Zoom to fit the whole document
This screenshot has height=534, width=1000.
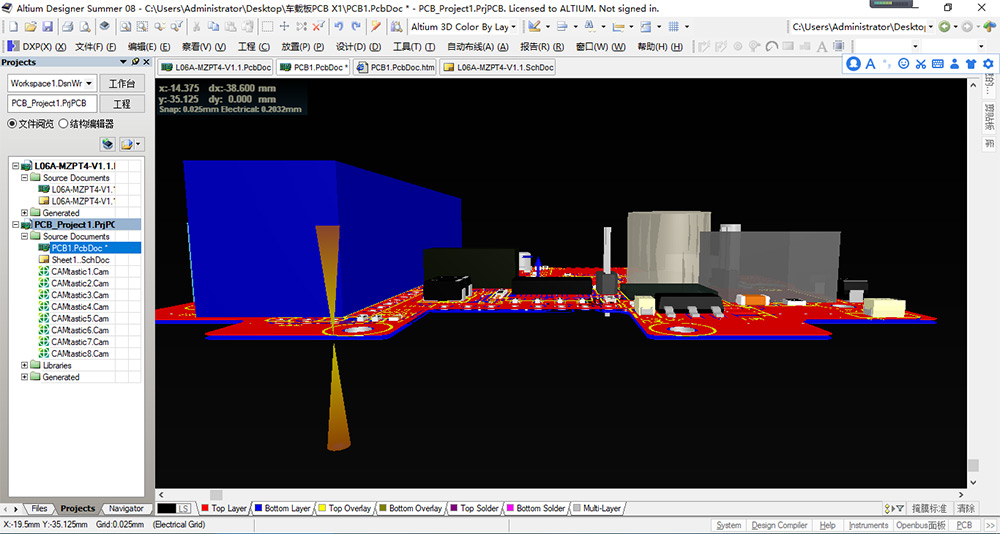[126, 27]
